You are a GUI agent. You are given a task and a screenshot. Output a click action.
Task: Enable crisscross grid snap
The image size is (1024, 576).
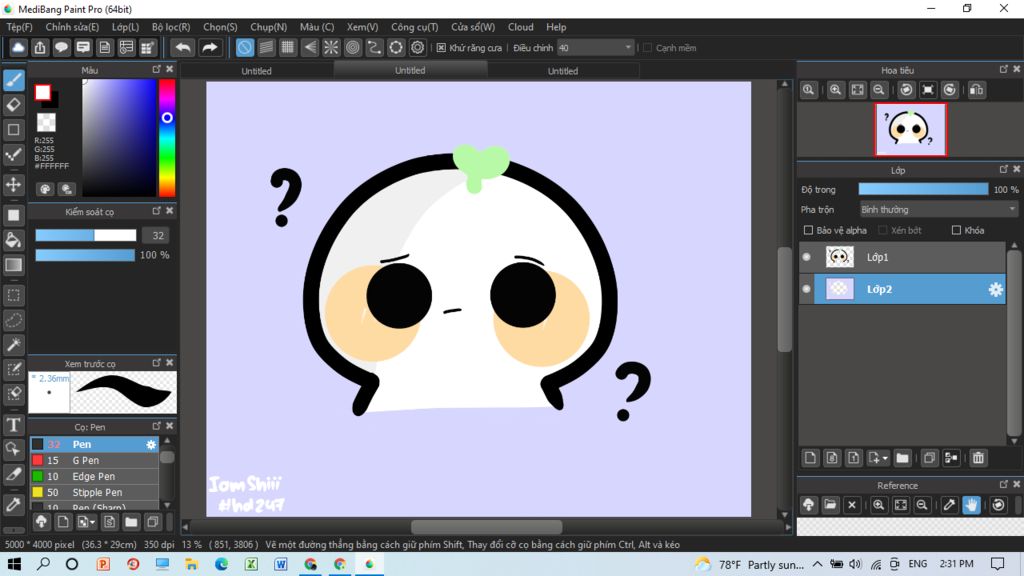pos(287,48)
